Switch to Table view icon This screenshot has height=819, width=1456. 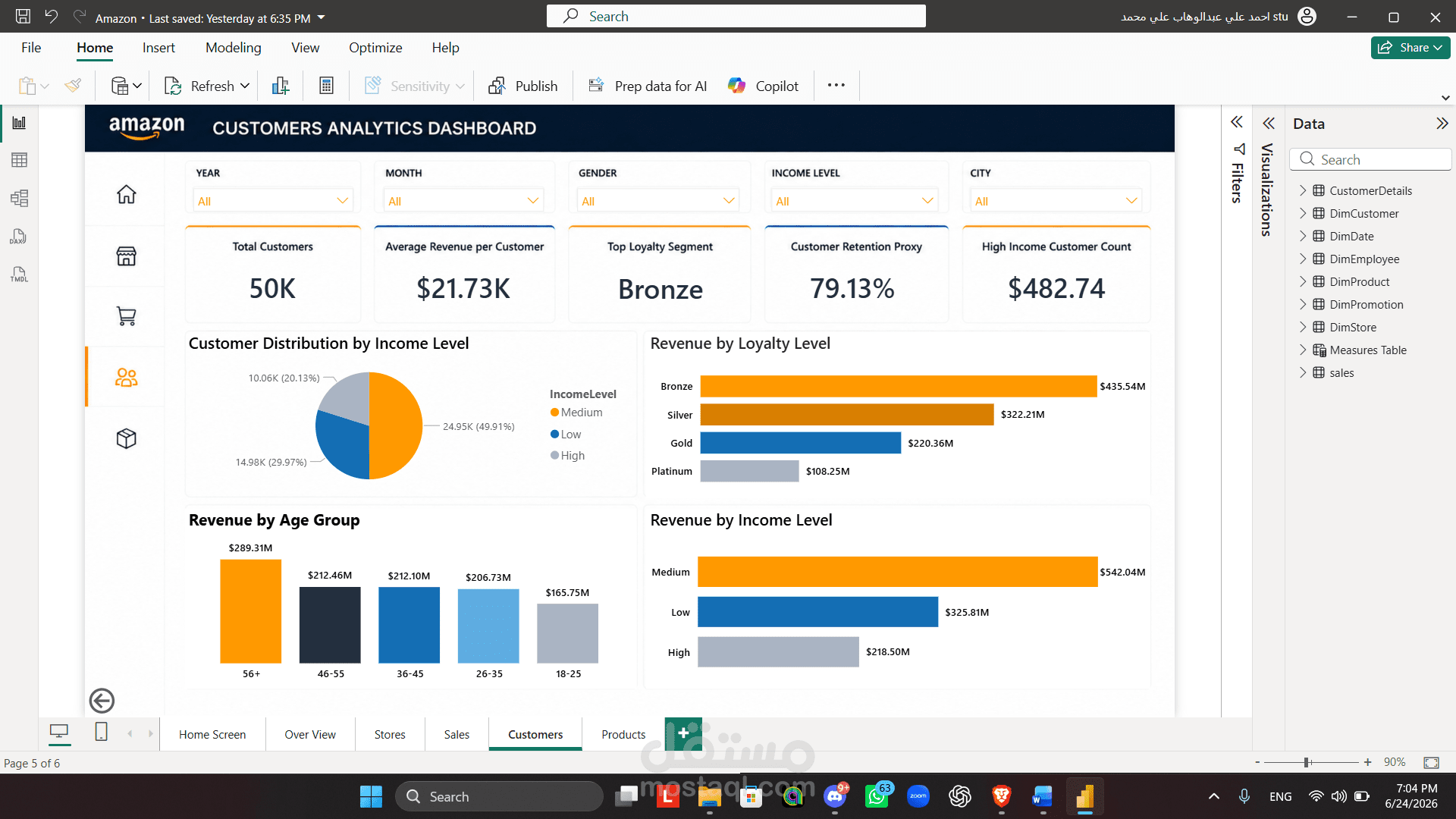pyautogui.click(x=19, y=160)
